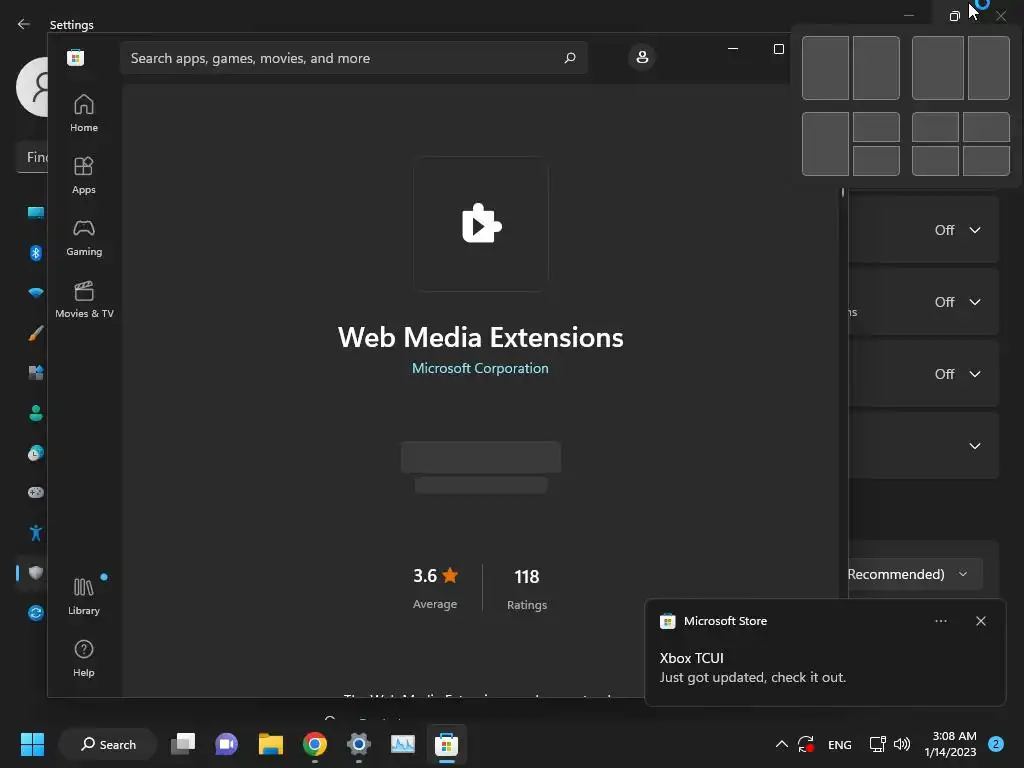Snap to top-left quadrant of four-zone layout
This screenshot has height=768, width=1024.
(x=935, y=127)
